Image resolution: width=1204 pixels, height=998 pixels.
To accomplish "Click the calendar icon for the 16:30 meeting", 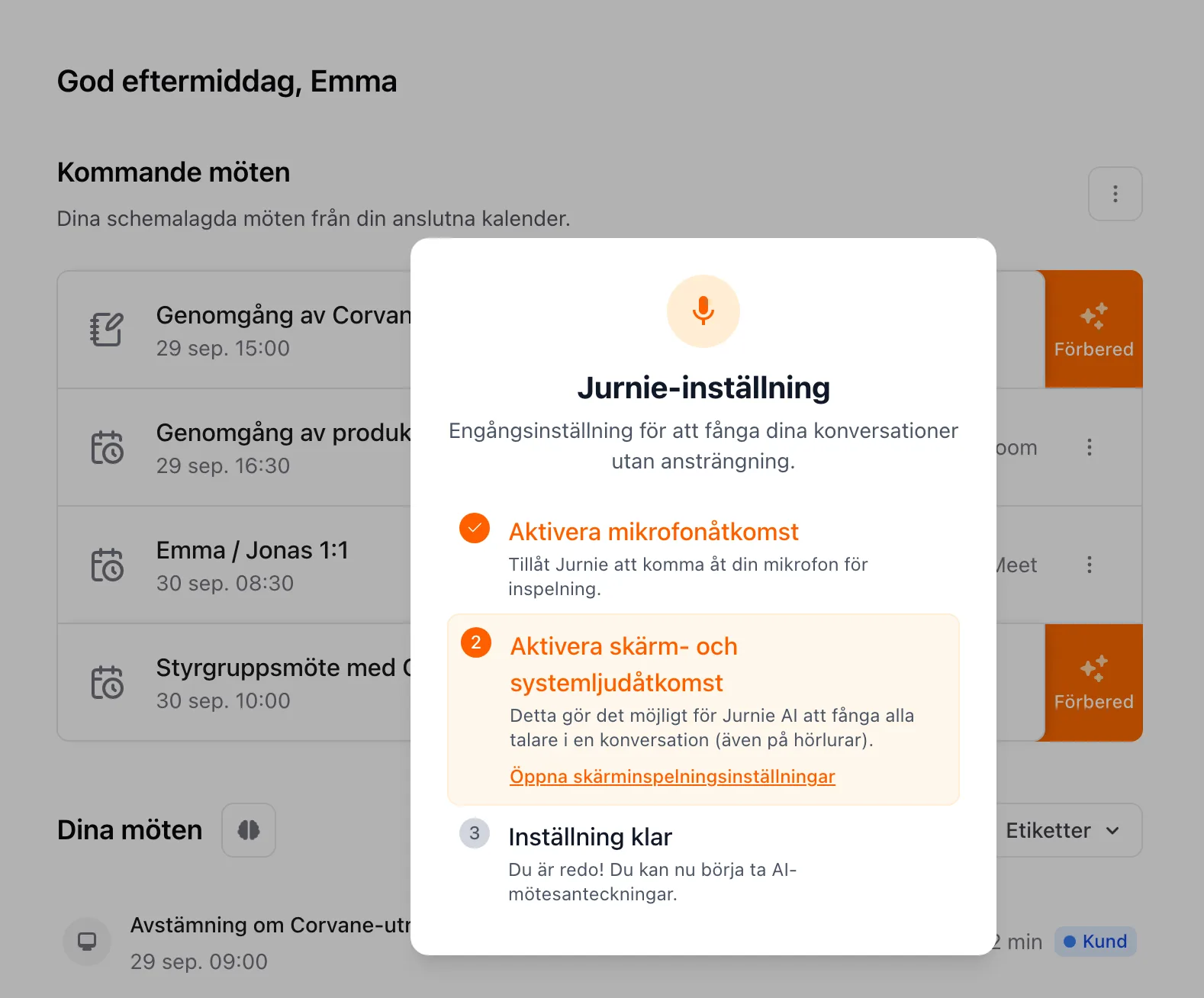I will [107, 447].
